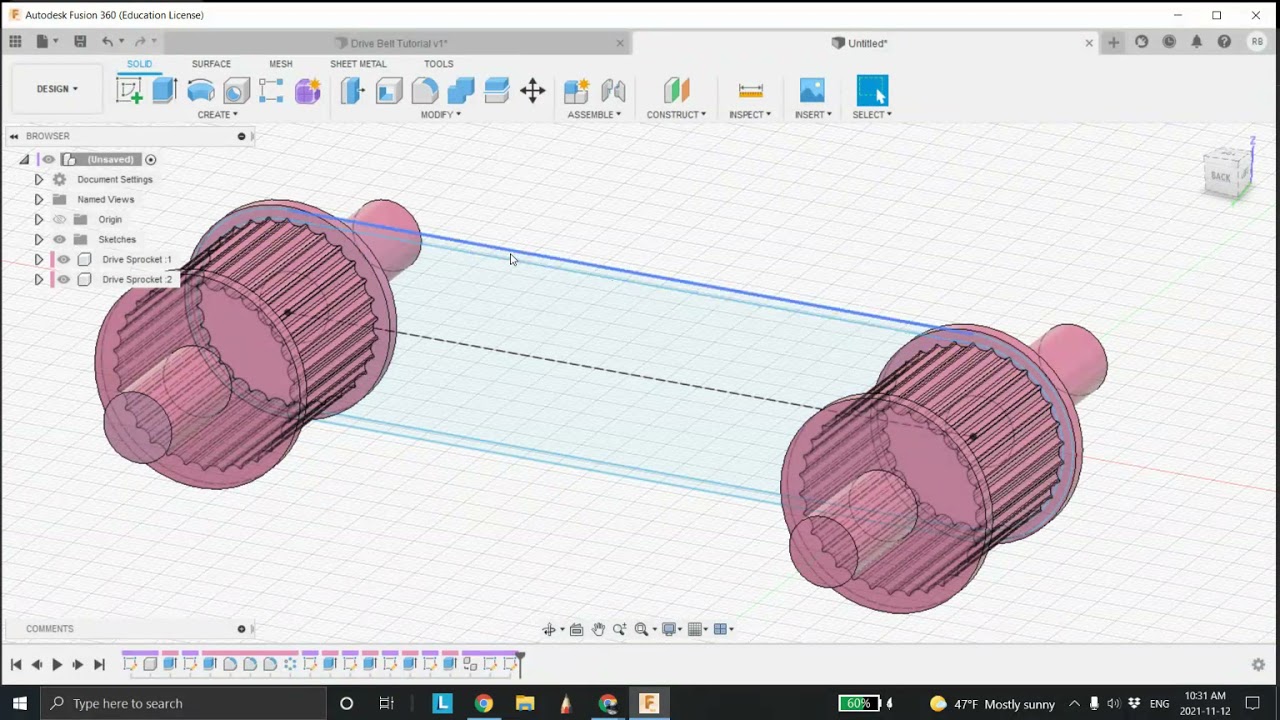Activate the Move/Copy arrows tool
This screenshot has width=1280, height=720.
533,91
